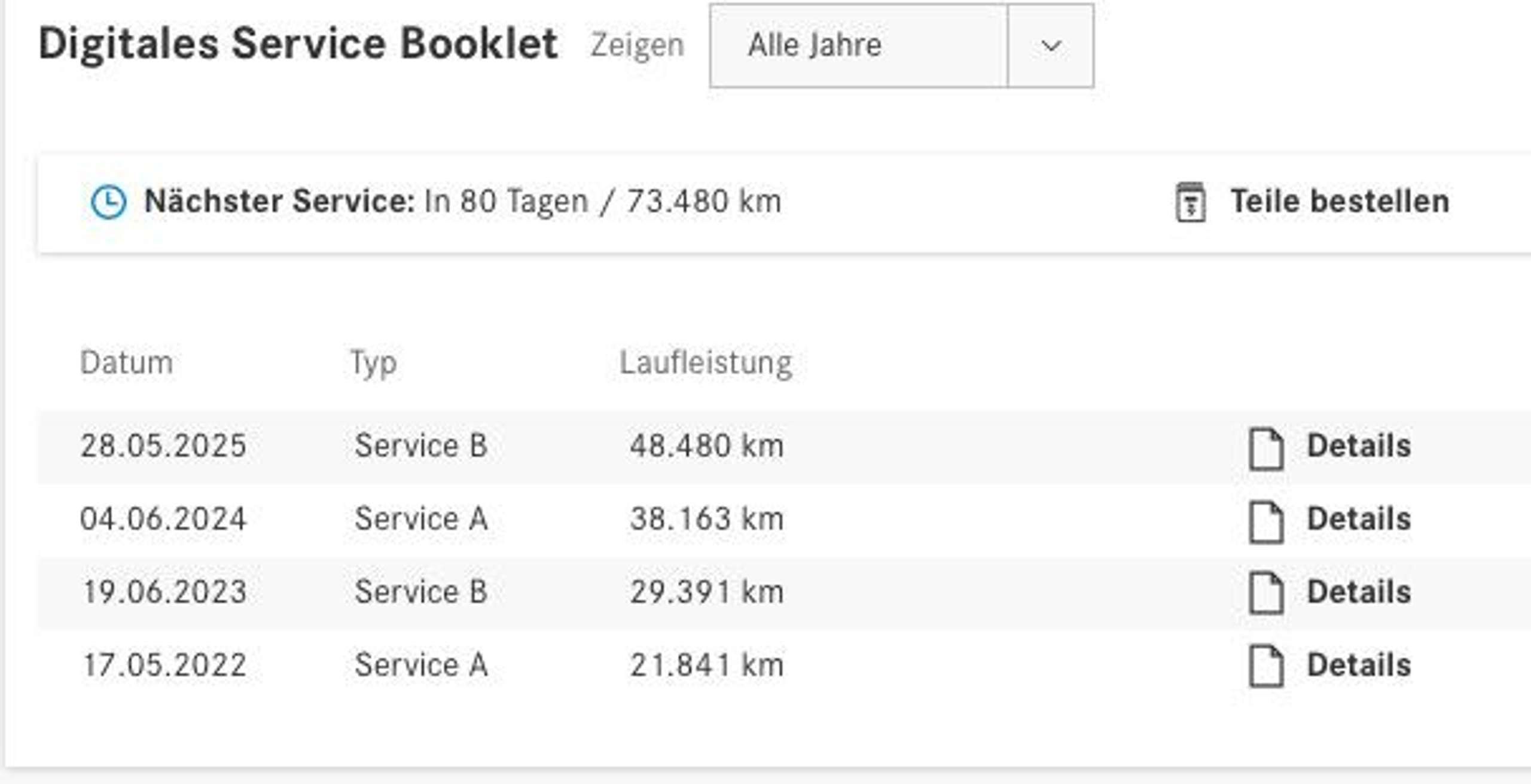The height and width of the screenshot is (784, 1531).
Task: Click the Datum column header
Action: click(x=126, y=362)
